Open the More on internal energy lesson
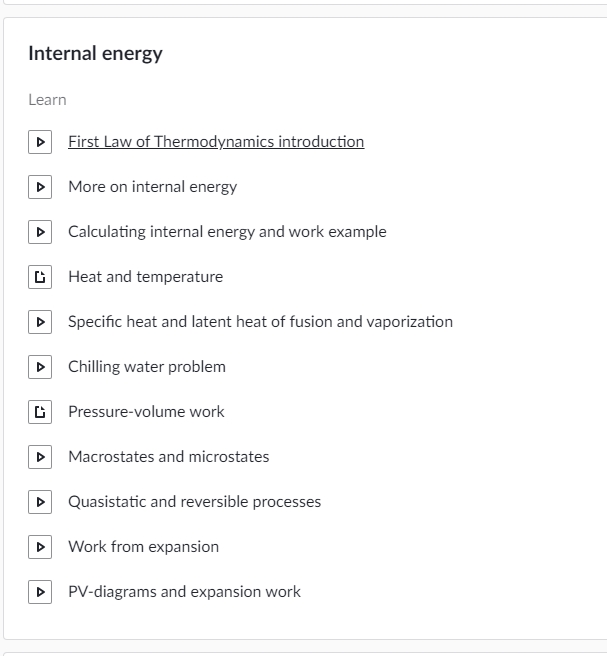This screenshot has height=656, width=607. click(x=153, y=187)
